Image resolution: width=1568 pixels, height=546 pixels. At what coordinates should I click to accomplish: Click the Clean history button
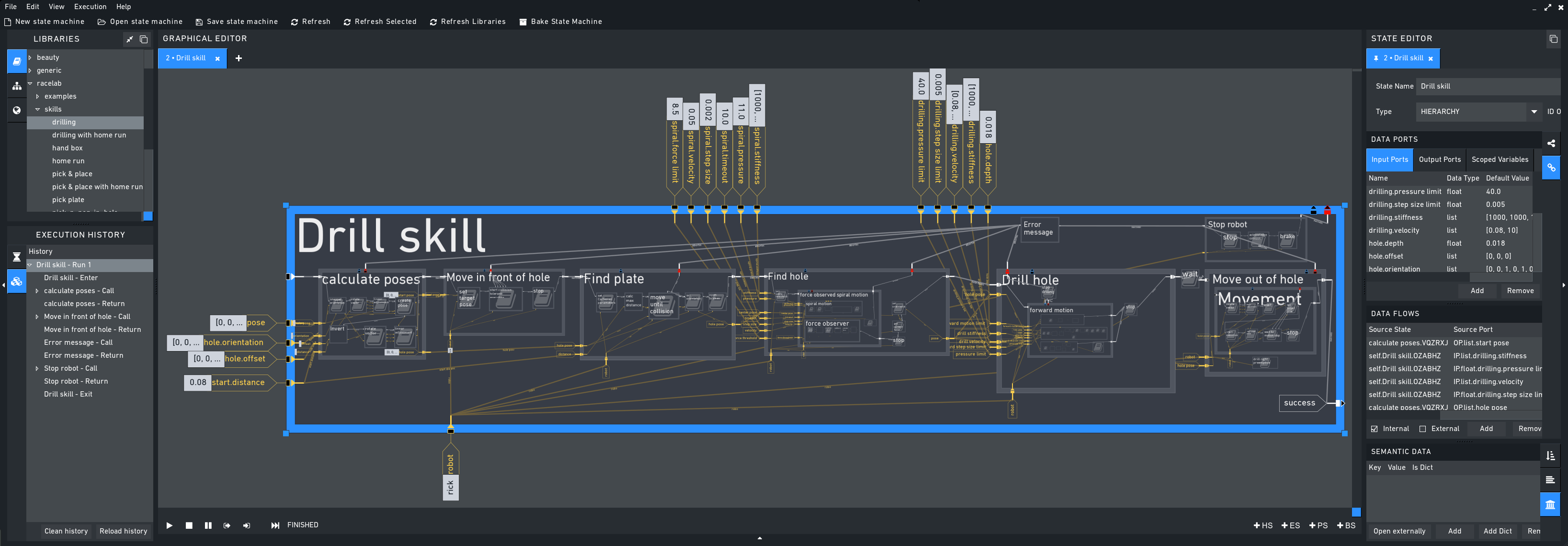click(66, 531)
